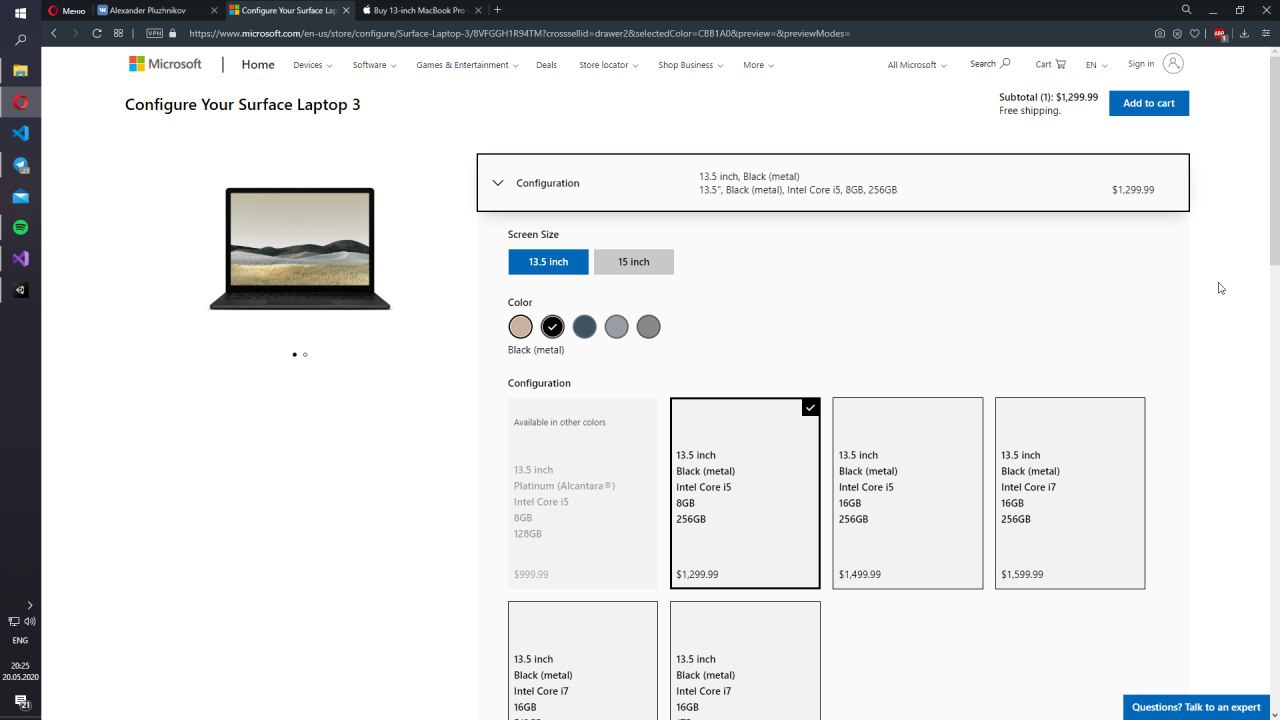Expand the Shop Business menu
Image resolution: width=1280 pixels, height=720 pixels.
690,65
